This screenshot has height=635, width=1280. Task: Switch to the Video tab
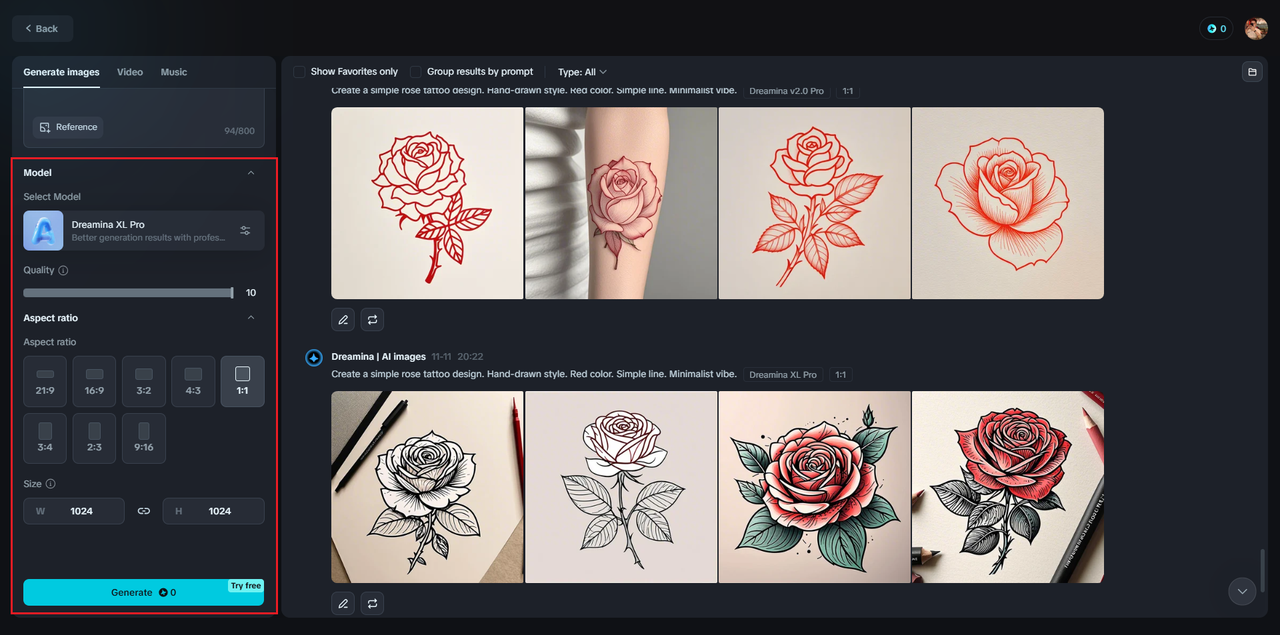tap(130, 72)
